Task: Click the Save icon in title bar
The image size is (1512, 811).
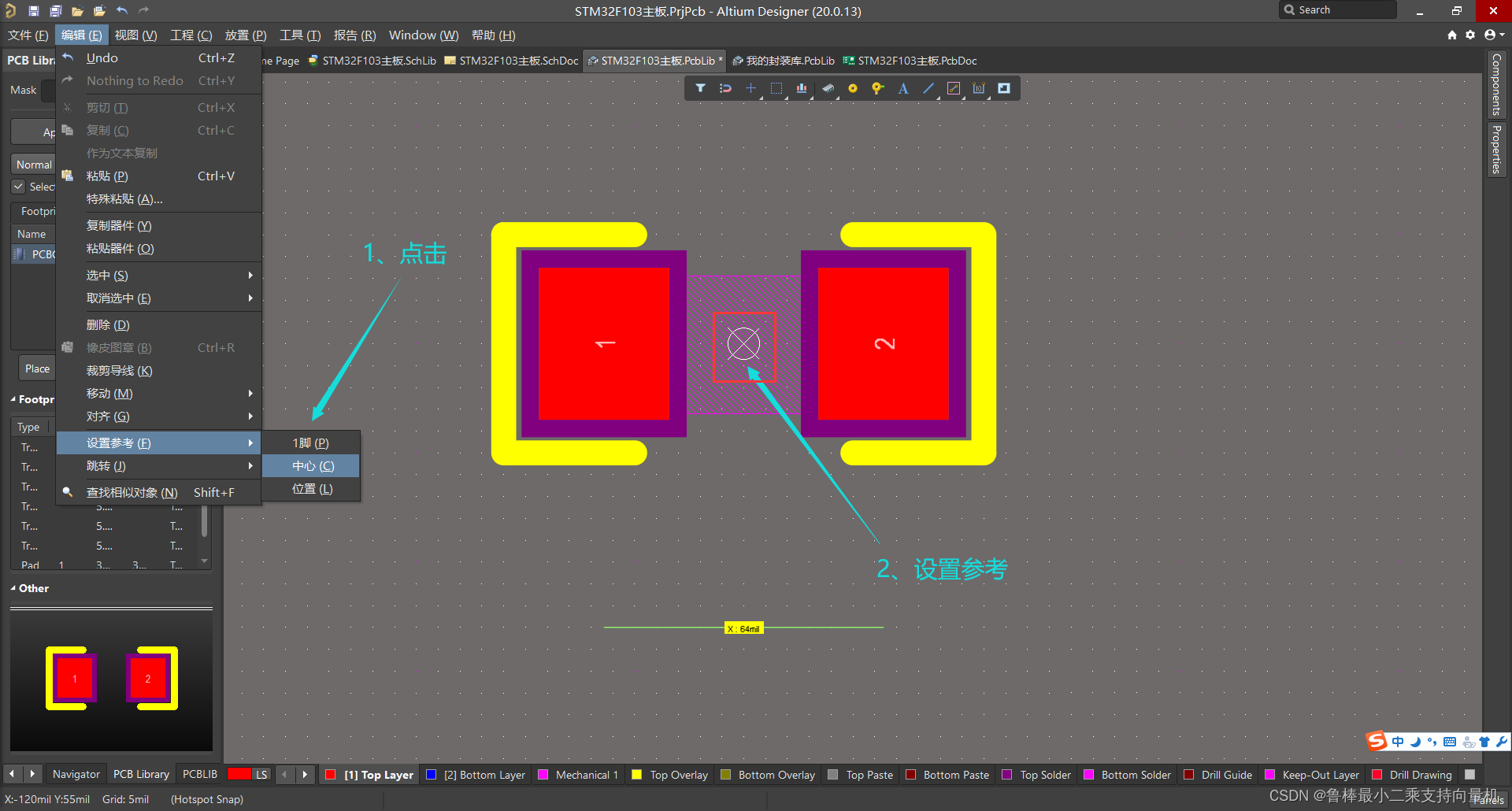Action: coord(33,10)
